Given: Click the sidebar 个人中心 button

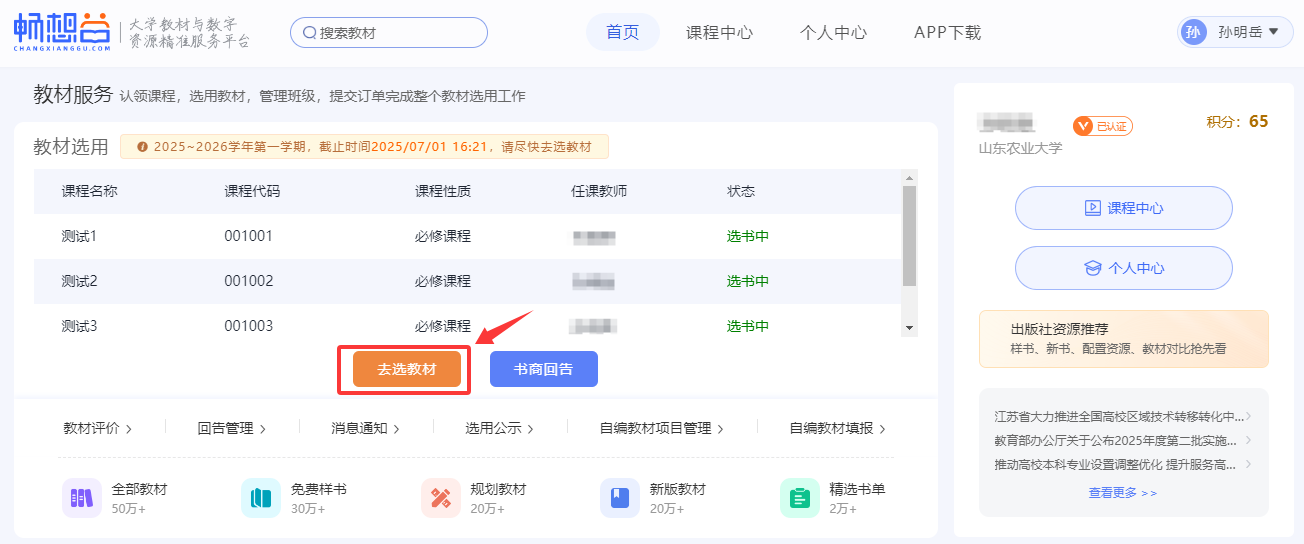Looking at the screenshot, I should tap(1123, 268).
